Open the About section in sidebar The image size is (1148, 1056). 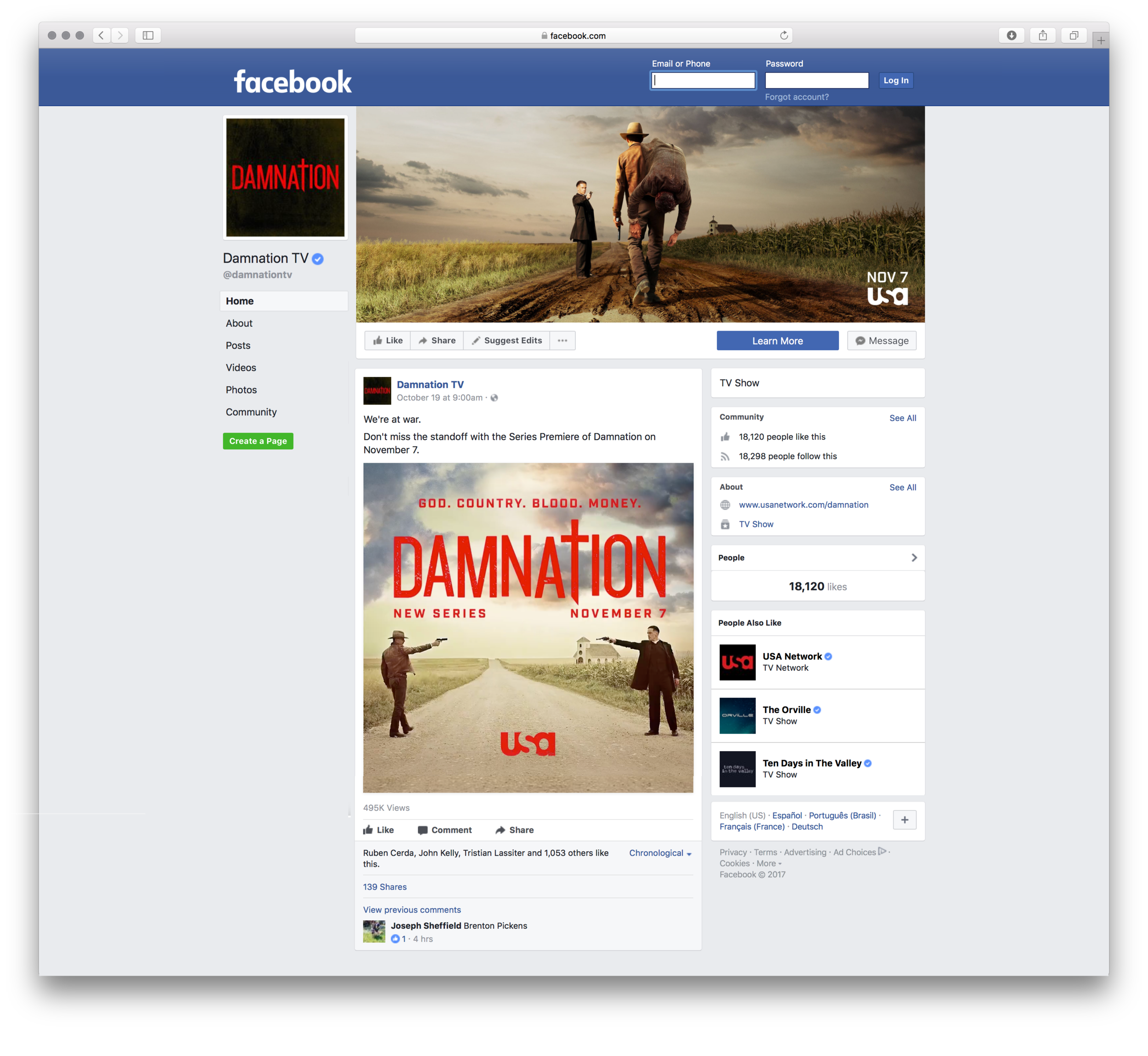coord(239,323)
